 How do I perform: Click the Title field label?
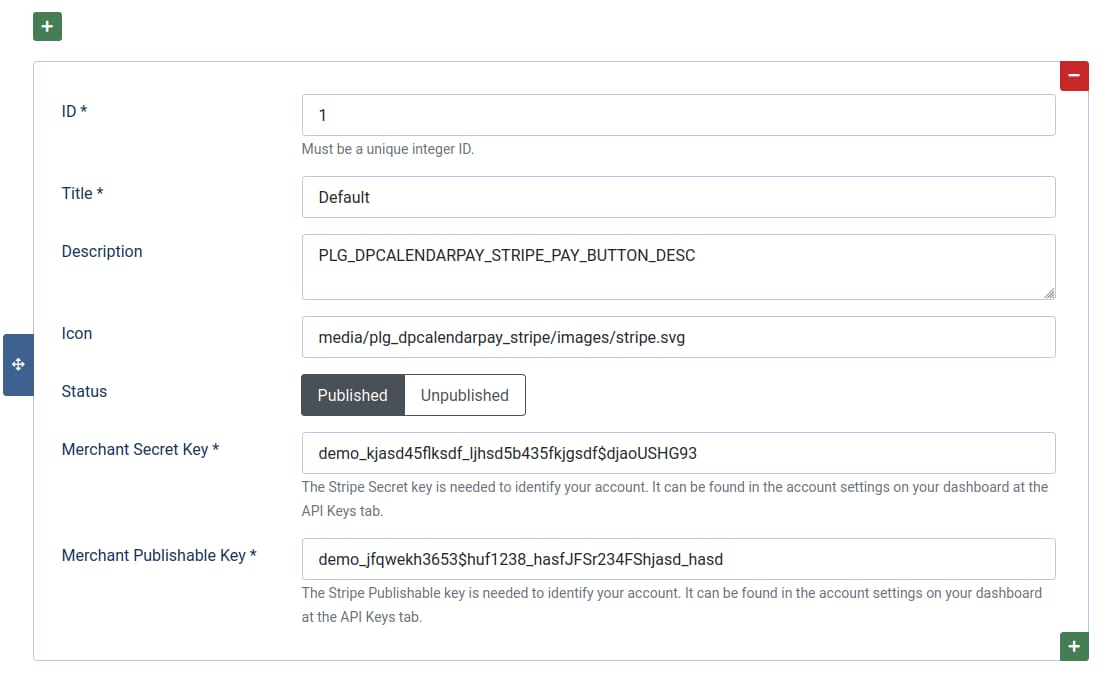pos(82,193)
